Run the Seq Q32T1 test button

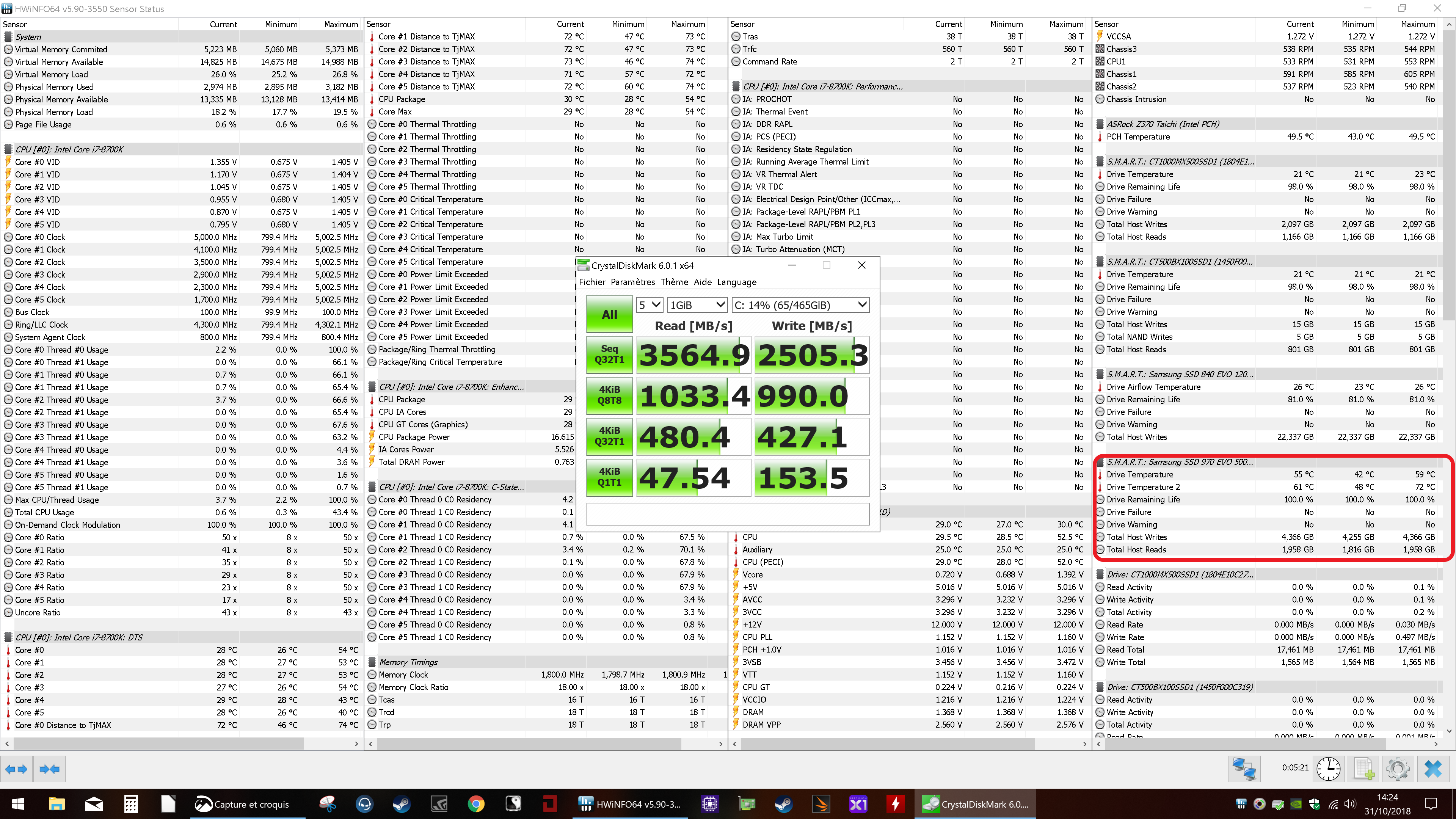pos(609,355)
